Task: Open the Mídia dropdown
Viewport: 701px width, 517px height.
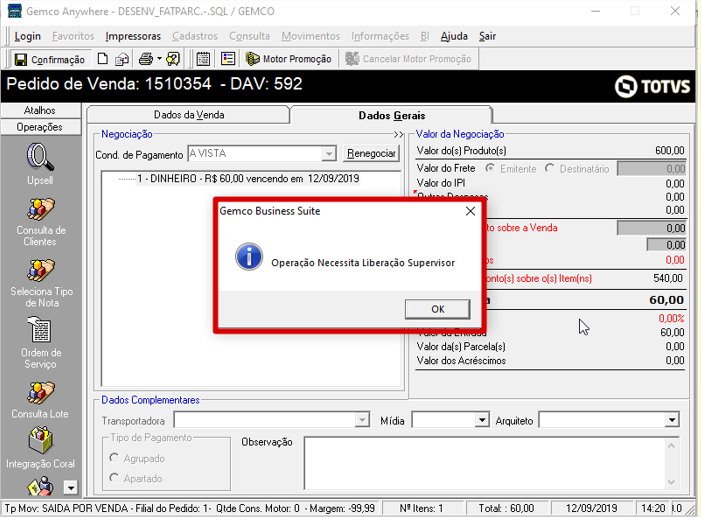Action: [481, 420]
